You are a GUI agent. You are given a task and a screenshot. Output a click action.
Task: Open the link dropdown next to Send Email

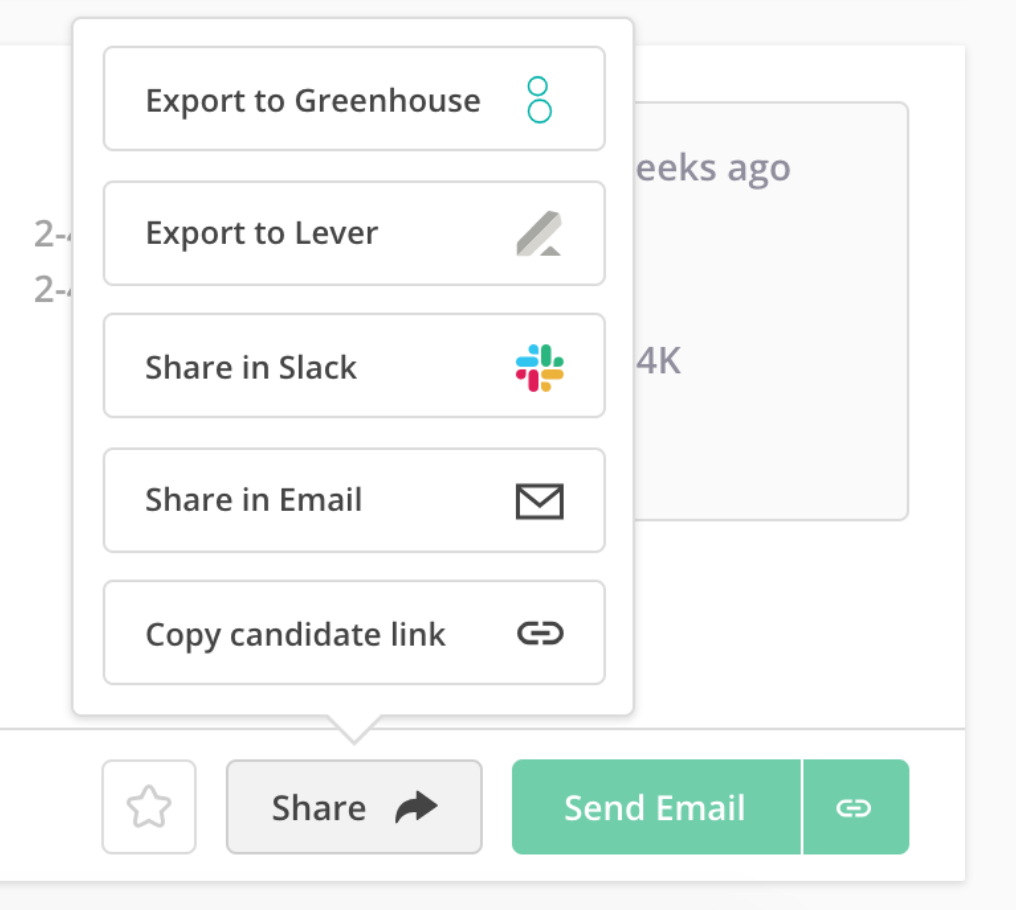tap(856, 807)
